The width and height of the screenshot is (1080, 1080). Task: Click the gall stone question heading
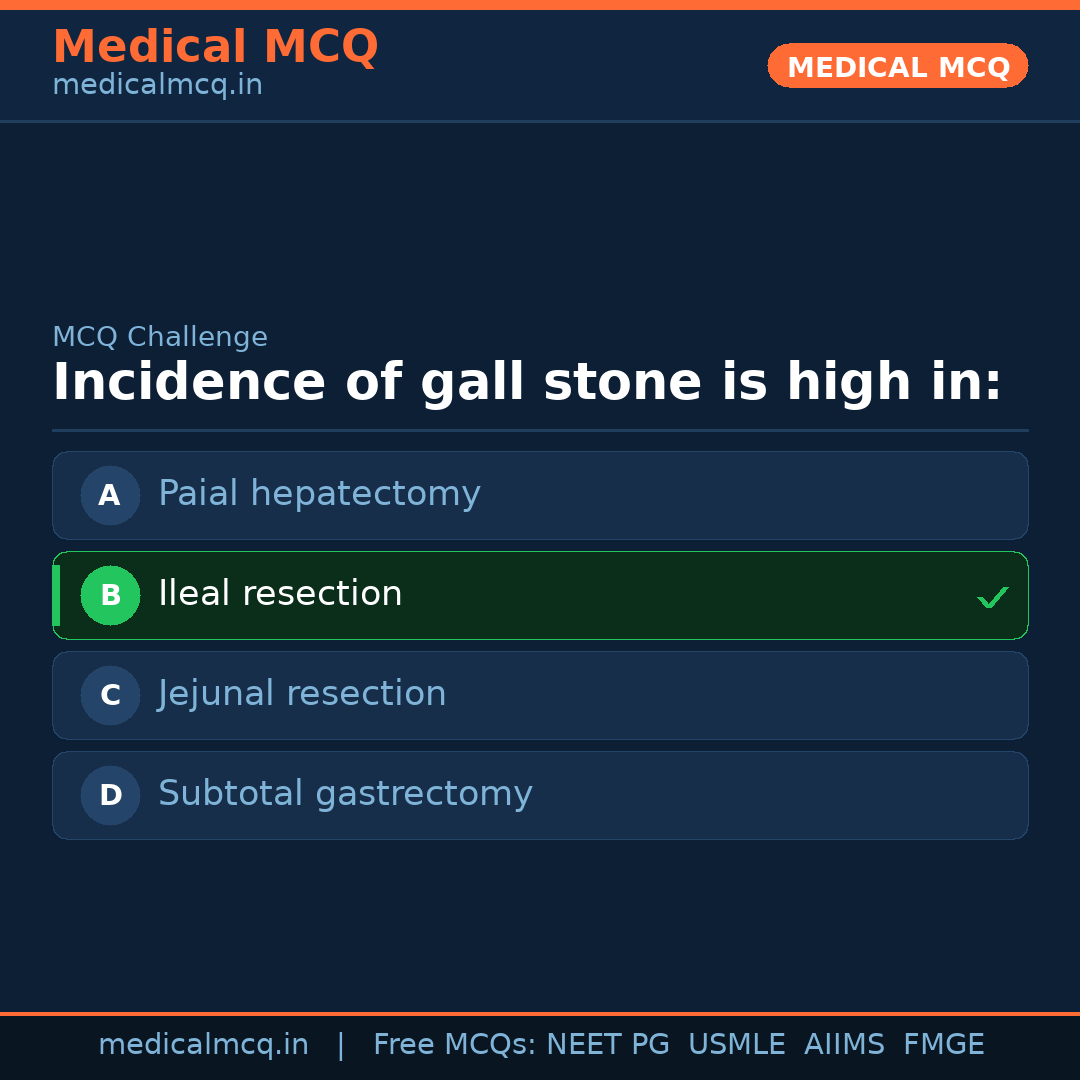tap(527, 383)
